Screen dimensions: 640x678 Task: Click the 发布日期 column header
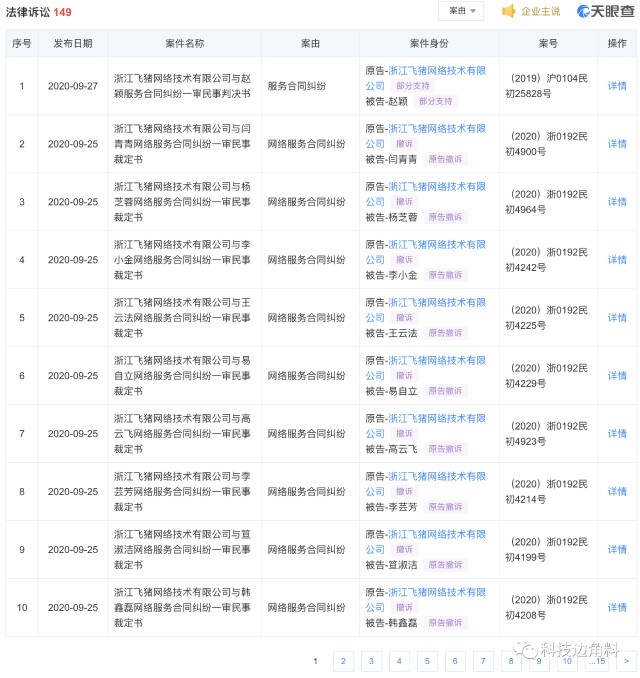click(x=73, y=43)
